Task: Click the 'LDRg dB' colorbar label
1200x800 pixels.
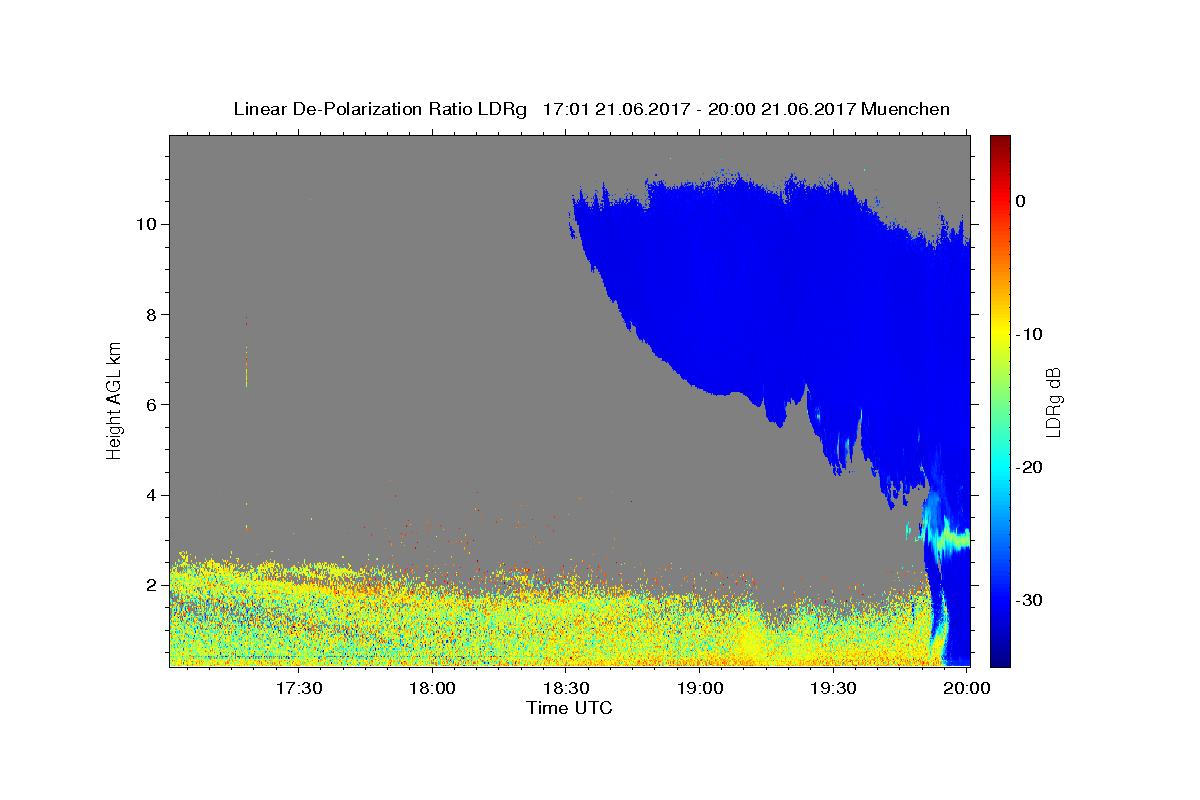Action: pyautogui.click(x=1053, y=401)
